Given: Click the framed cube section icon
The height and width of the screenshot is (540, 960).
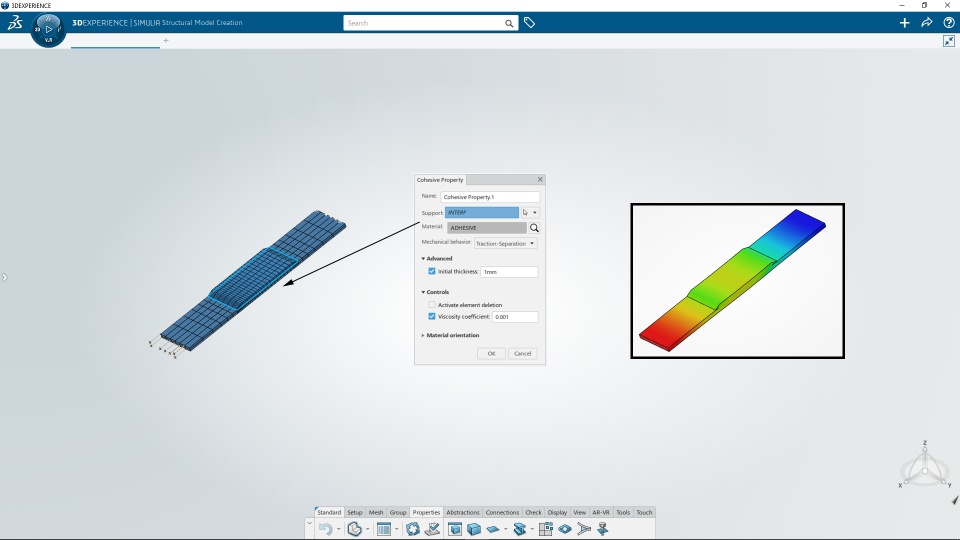Looking at the screenshot, I should point(455,529).
